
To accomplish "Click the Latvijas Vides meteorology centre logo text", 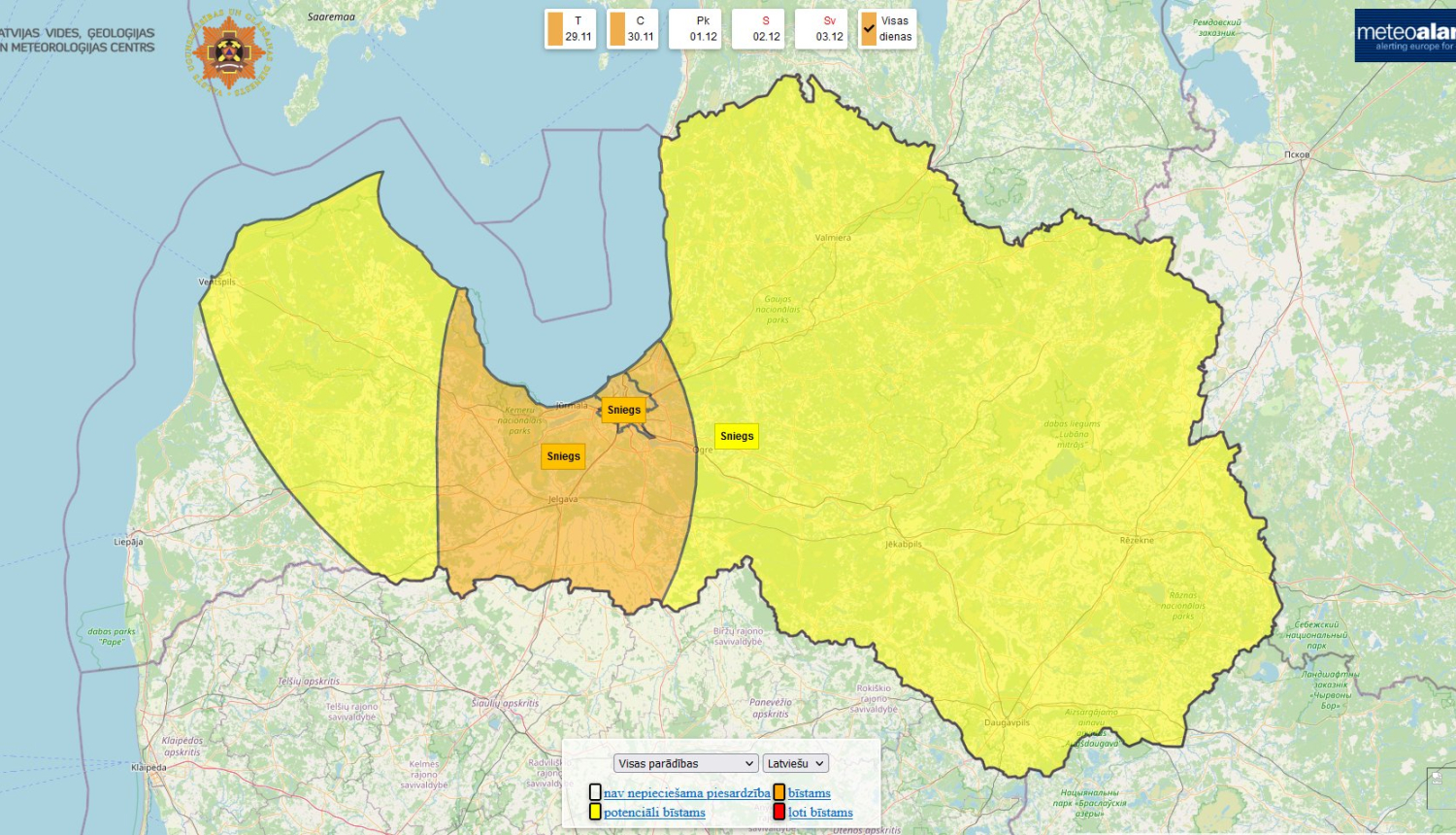I will [78, 38].
